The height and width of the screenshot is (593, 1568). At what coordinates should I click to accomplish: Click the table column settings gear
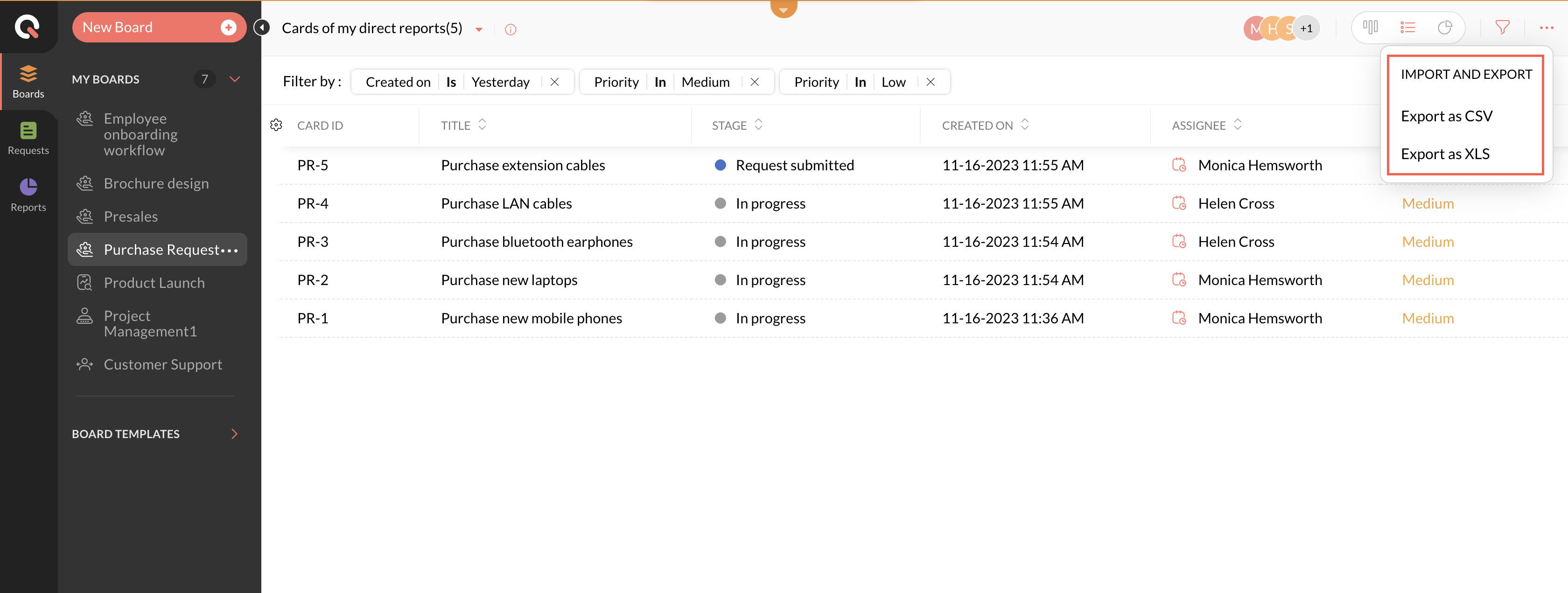276,125
